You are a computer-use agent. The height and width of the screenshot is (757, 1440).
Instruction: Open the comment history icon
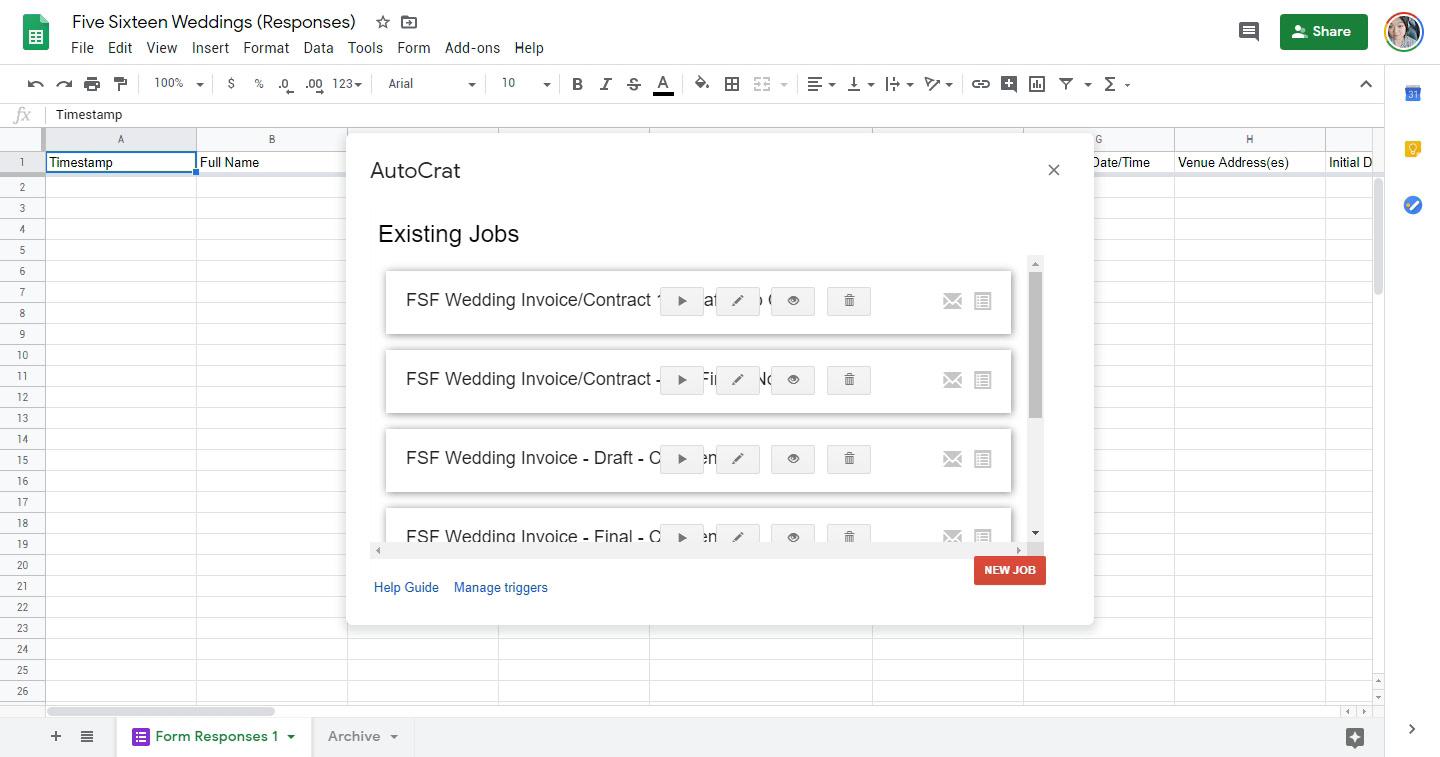(x=1248, y=31)
